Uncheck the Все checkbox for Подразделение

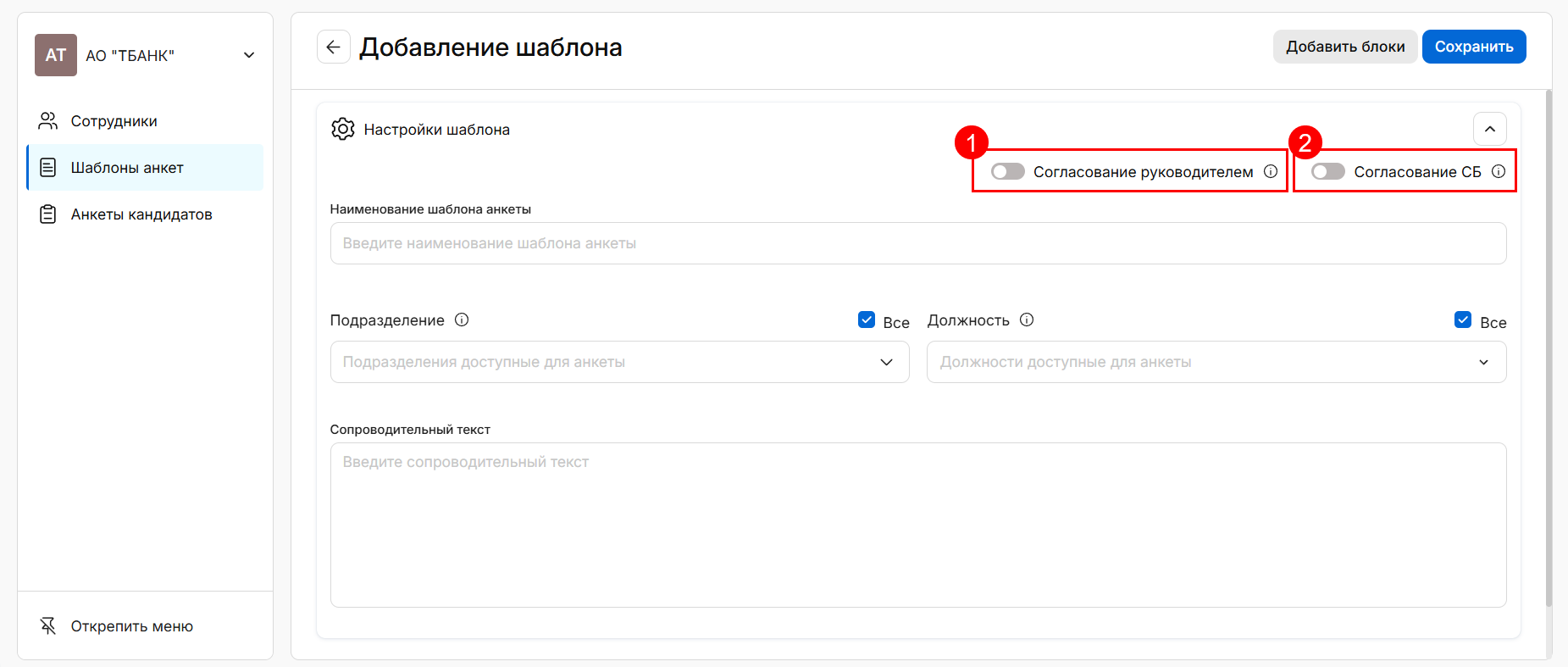point(867,320)
